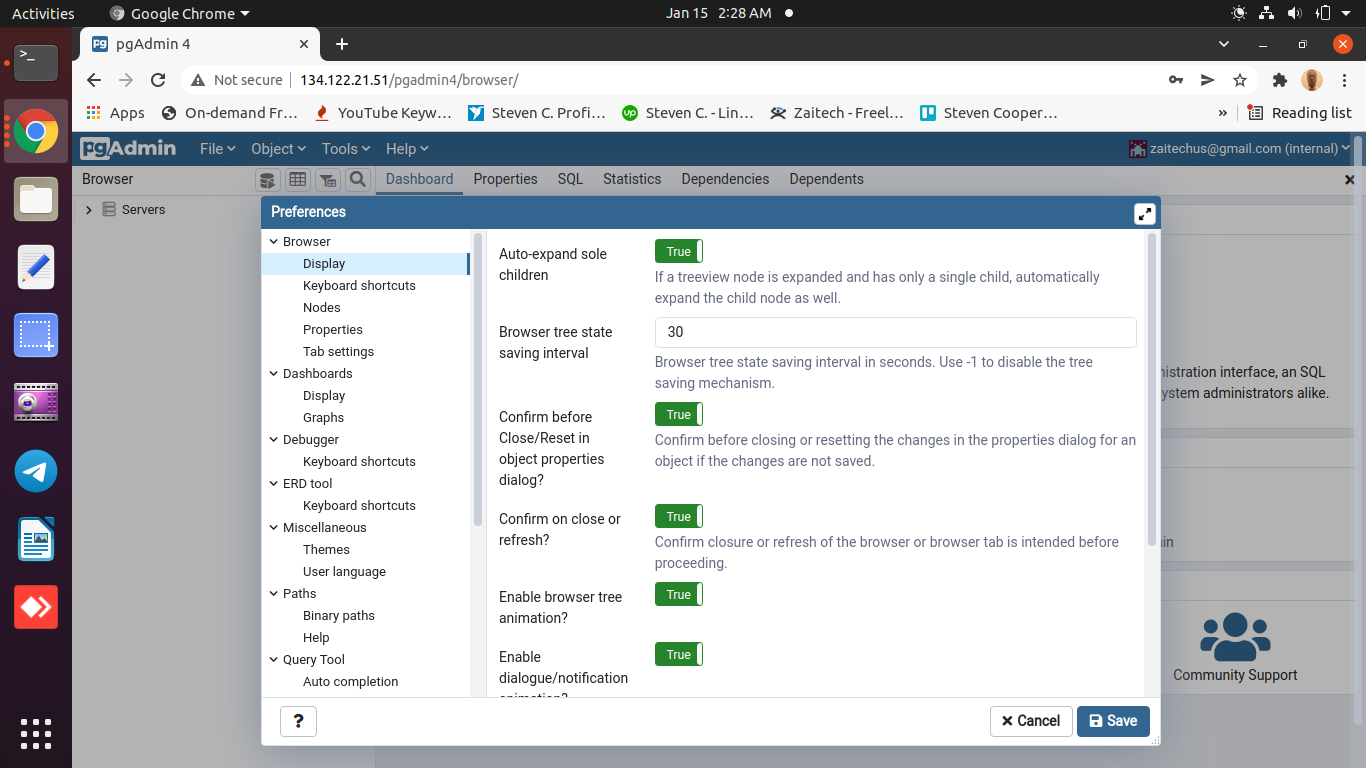Click the send/share icon in address bar

click(1208, 80)
